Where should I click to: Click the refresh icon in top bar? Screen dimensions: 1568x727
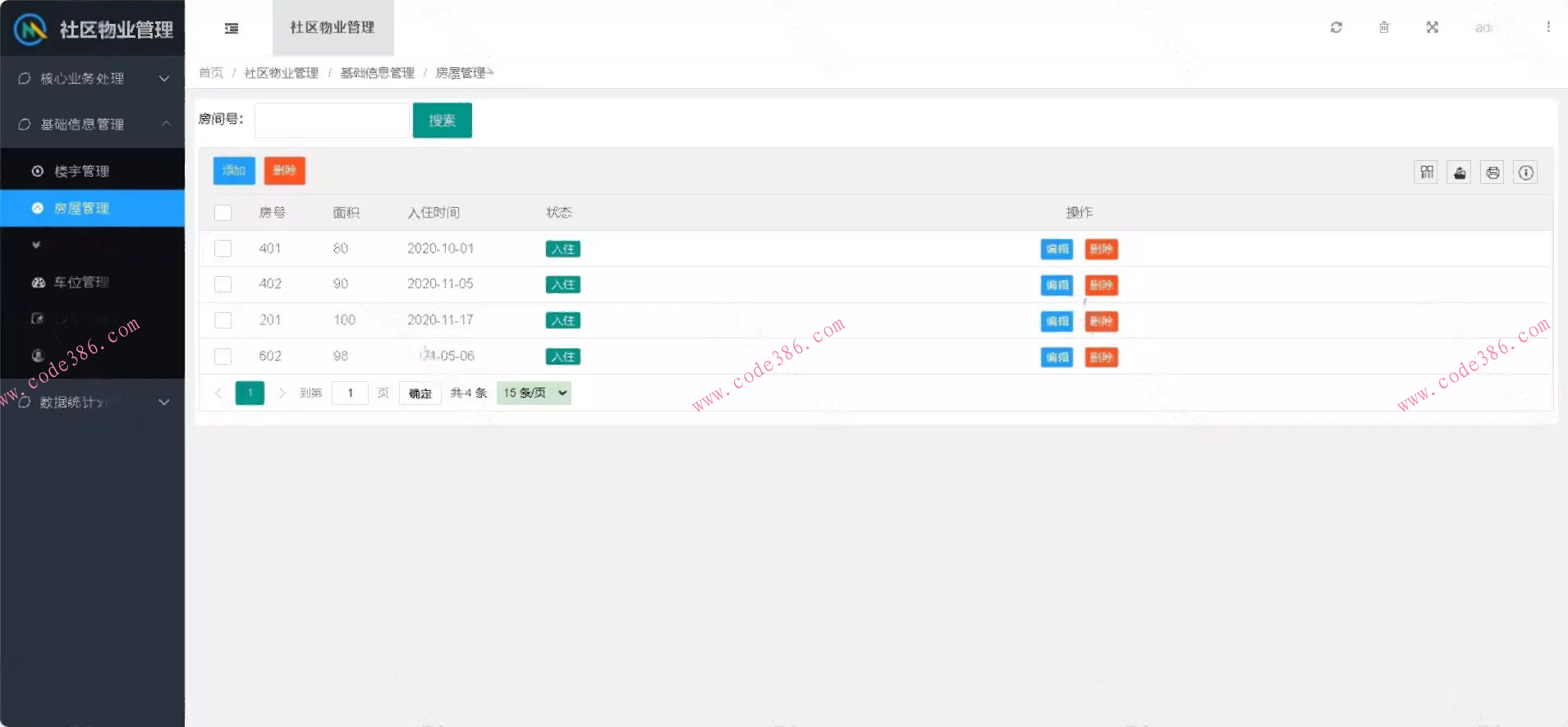pyautogui.click(x=1336, y=27)
